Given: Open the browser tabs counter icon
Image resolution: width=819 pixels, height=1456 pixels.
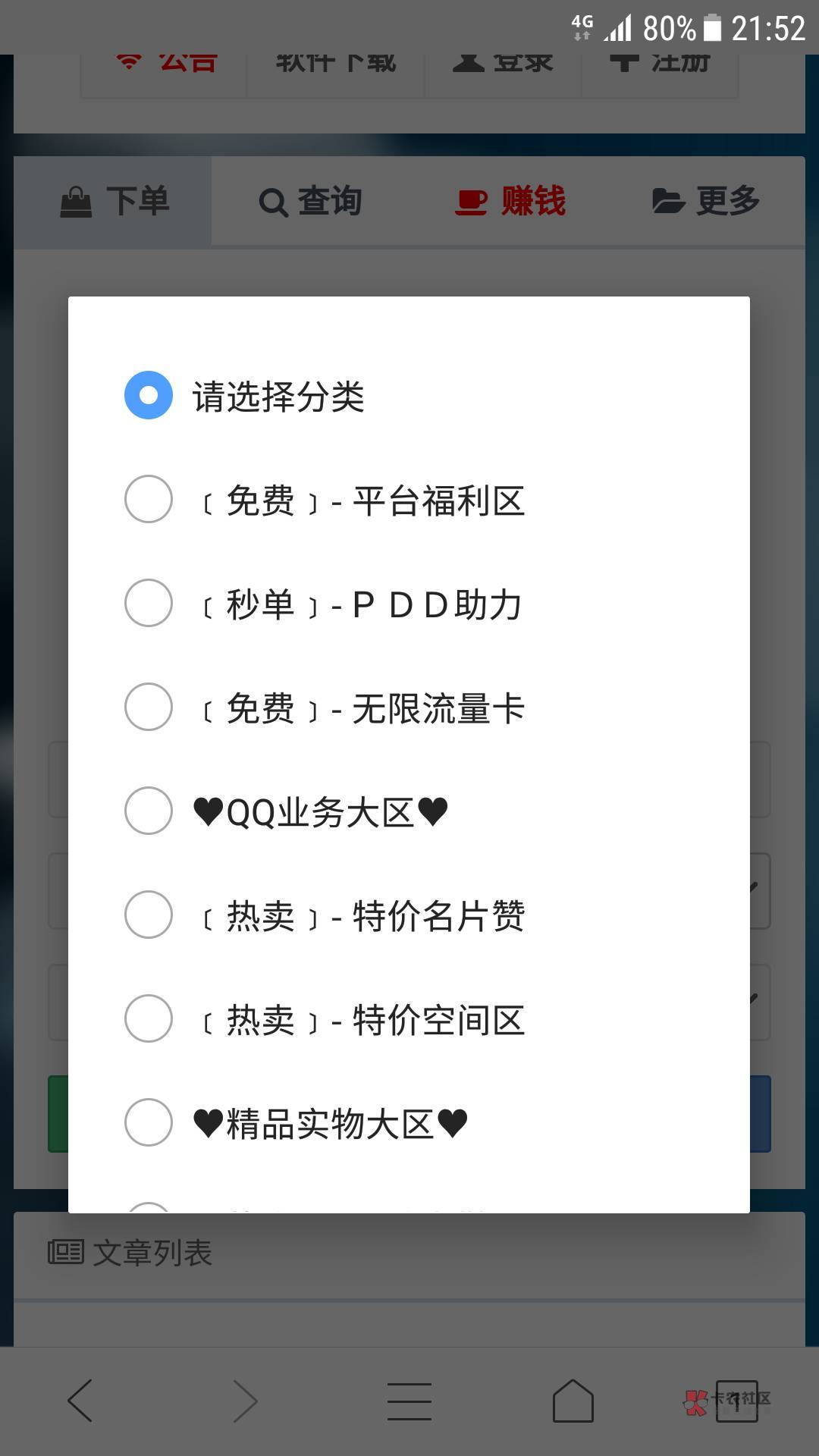Looking at the screenshot, I should tap(736, 1401).
